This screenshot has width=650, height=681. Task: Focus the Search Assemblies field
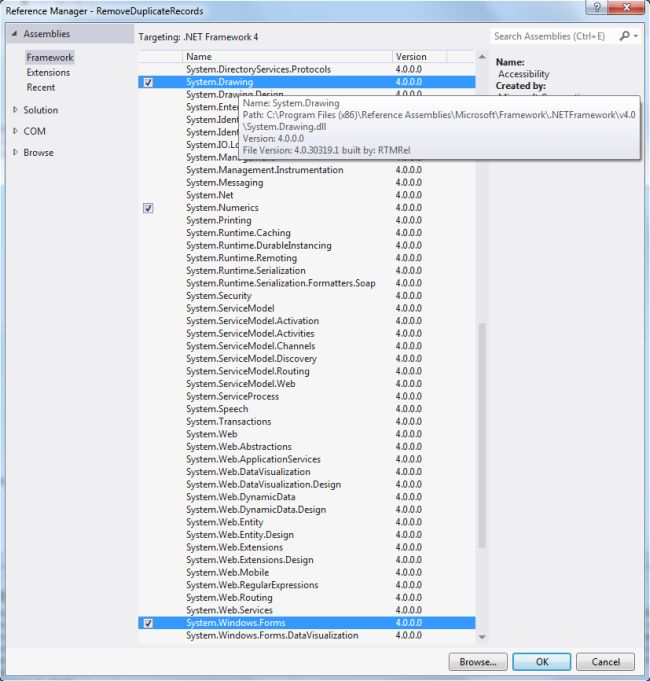pos(553,36)
